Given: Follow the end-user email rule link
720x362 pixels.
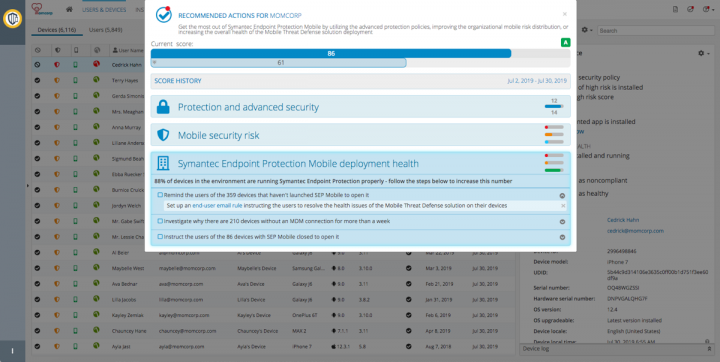Looking at the screenshot, I should pyautogui.click(x=217, y=206).
